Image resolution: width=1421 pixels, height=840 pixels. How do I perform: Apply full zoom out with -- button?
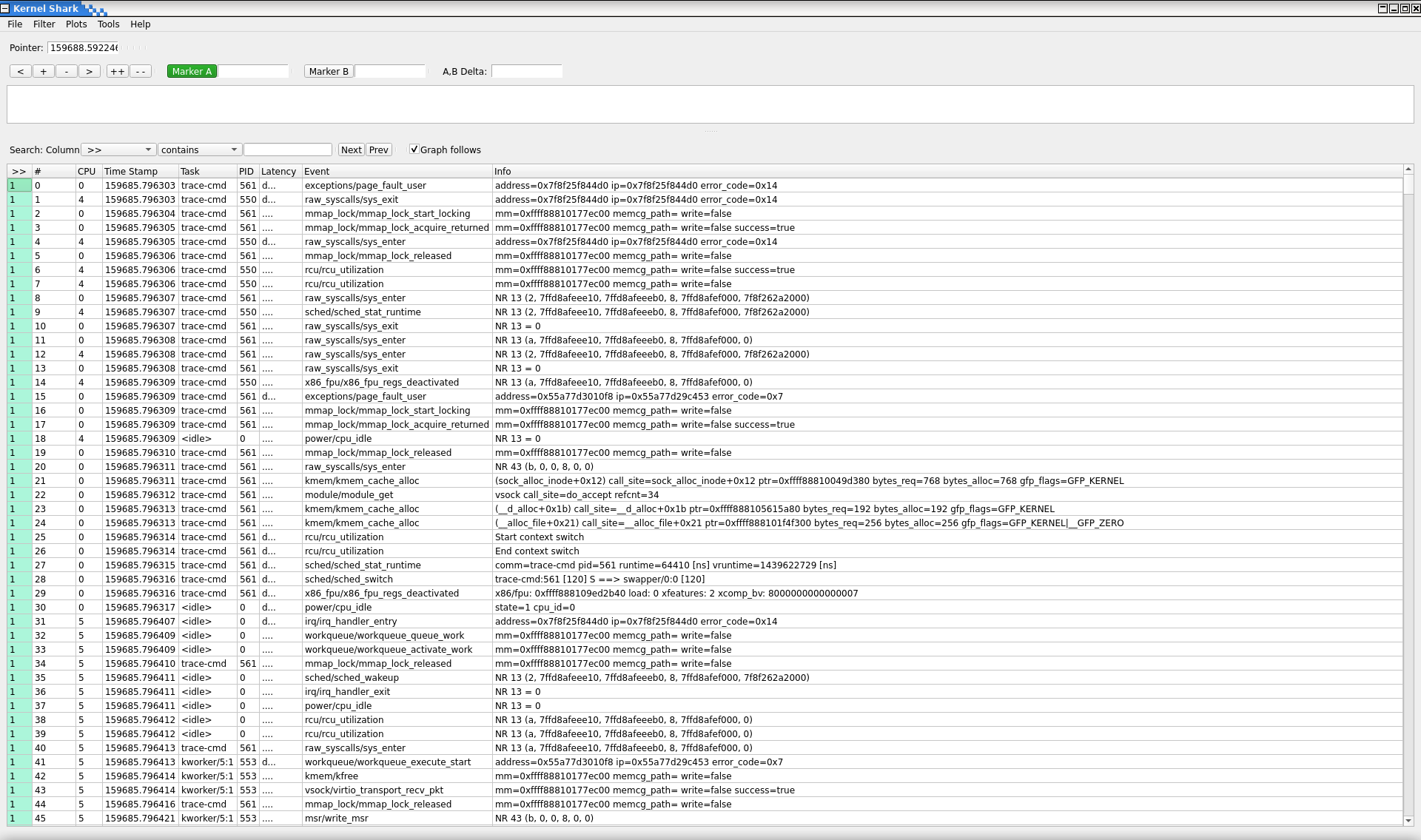tap(139, 71)
